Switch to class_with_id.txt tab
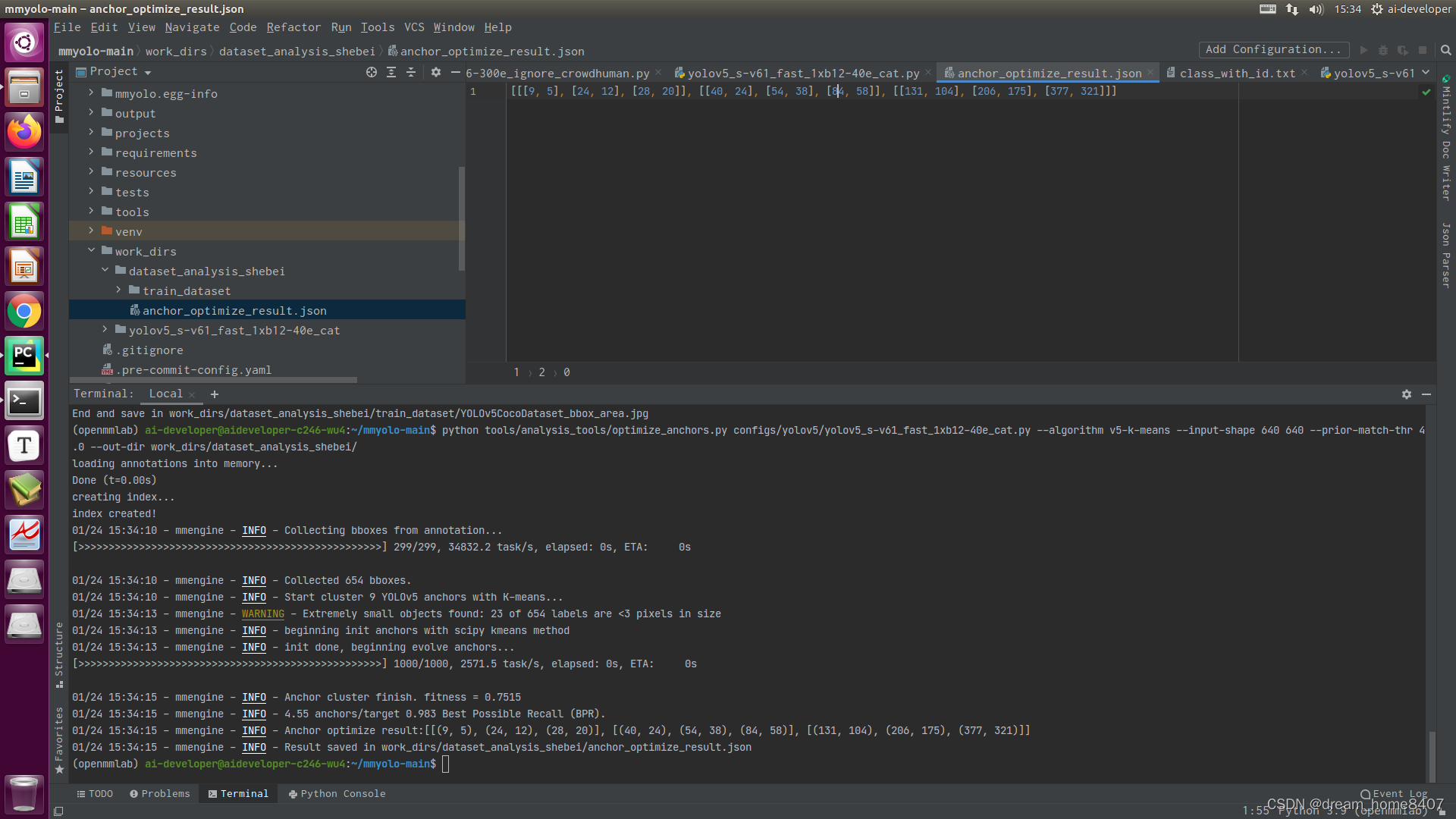 [1237, 74]
